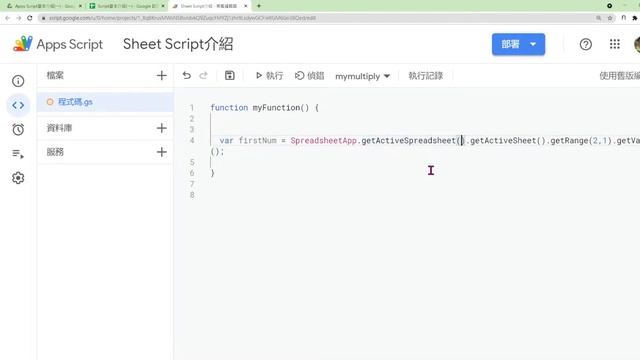
Task: Reload the page in the browser
Action: tap(30, 18)
